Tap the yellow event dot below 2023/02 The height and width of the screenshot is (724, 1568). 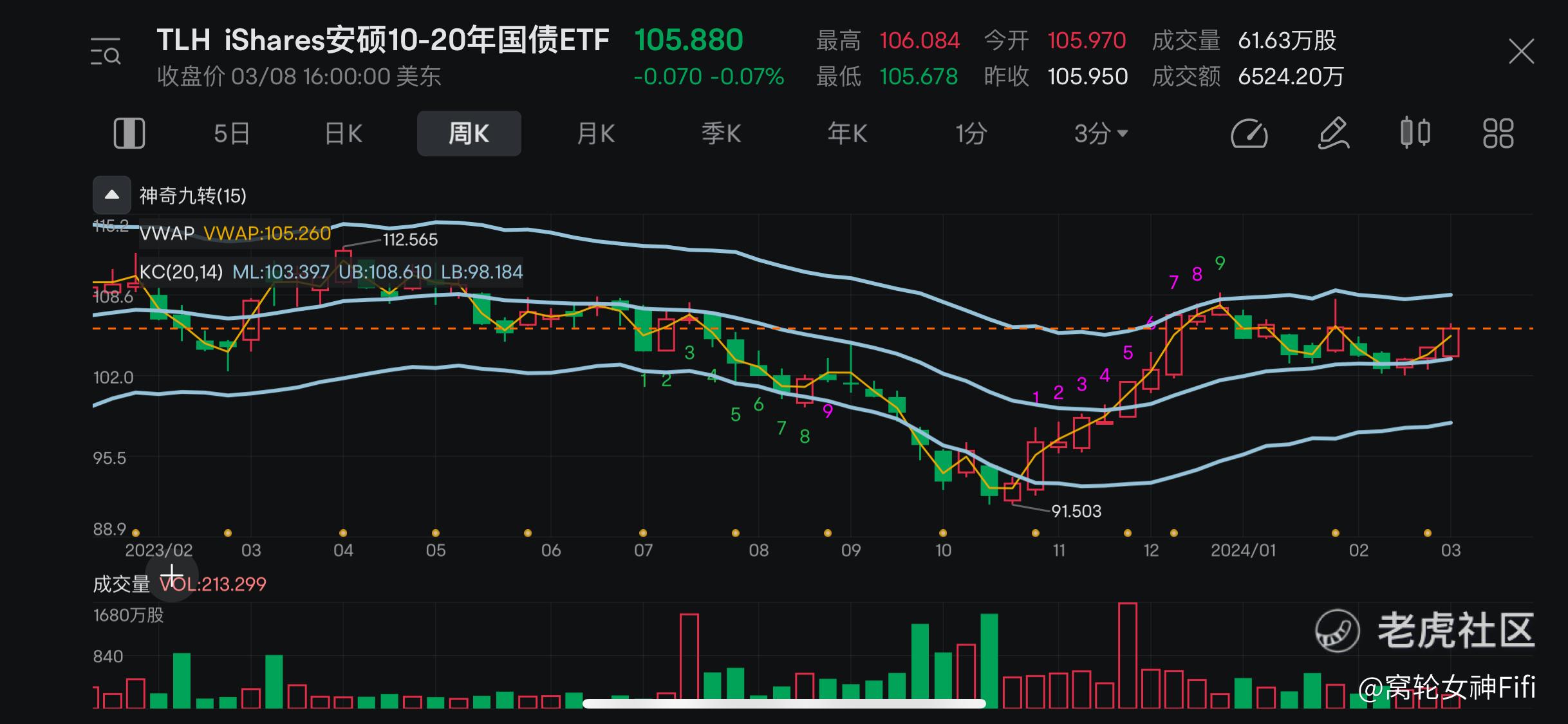pos(135,533)
